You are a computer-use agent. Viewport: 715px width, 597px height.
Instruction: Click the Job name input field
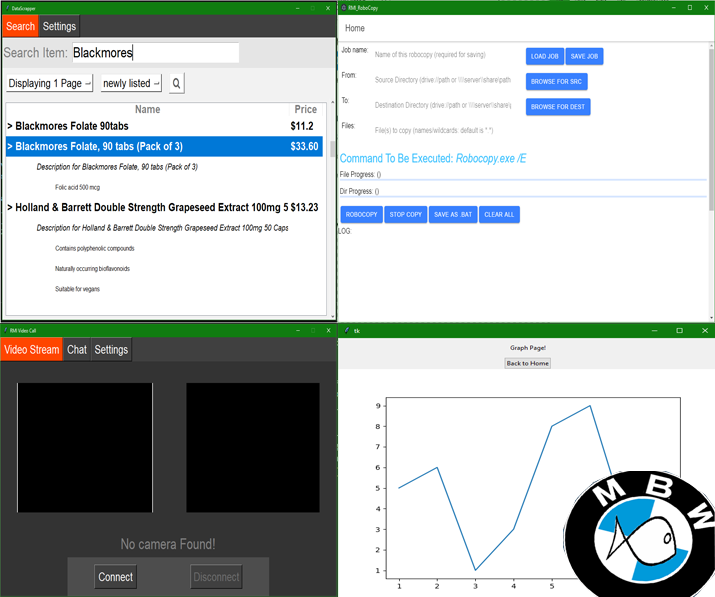pos(445,54)
